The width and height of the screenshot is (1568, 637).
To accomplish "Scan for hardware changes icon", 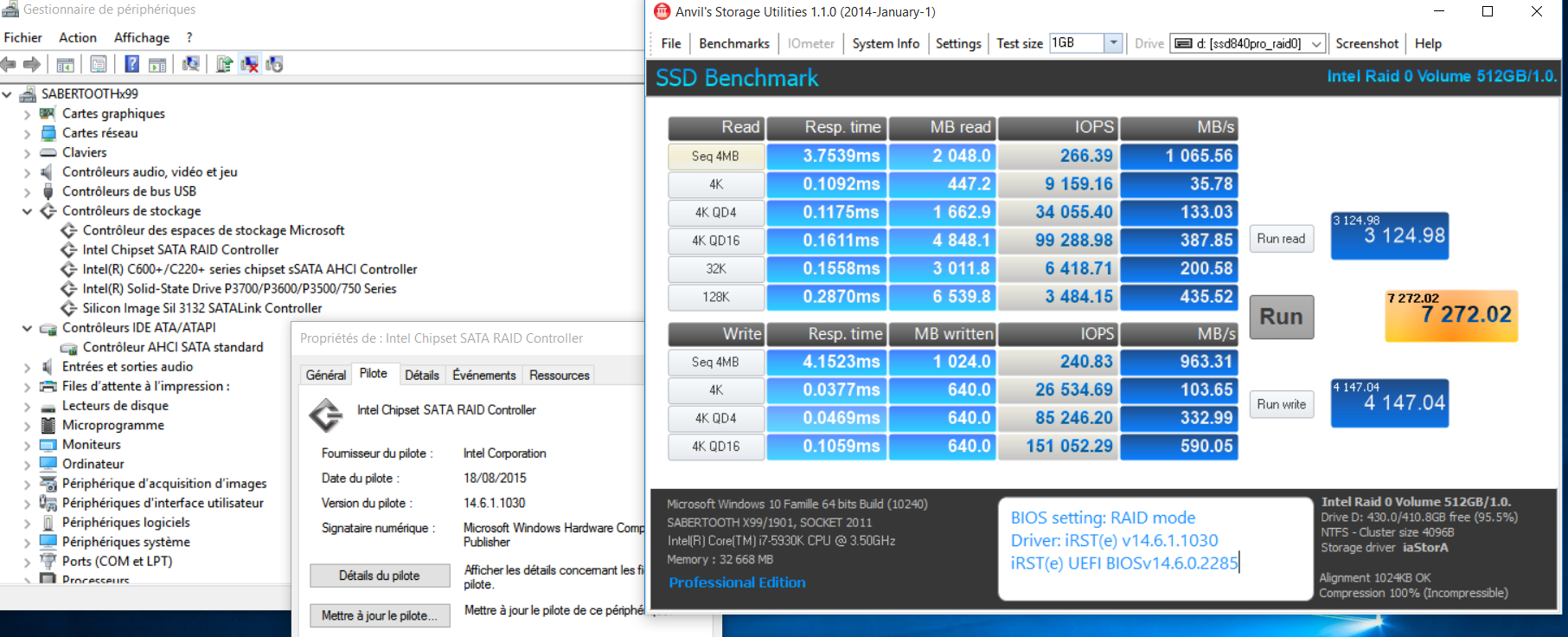I will (x=191, y=64).
